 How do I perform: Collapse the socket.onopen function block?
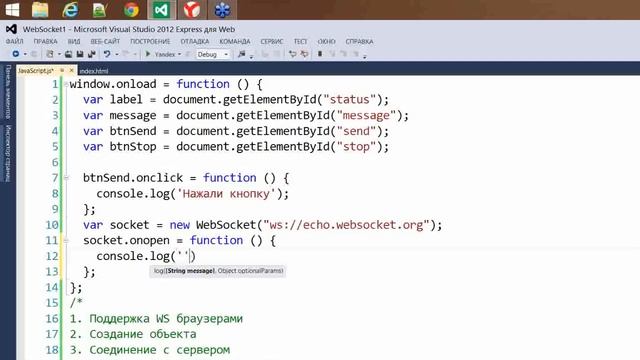66,240
